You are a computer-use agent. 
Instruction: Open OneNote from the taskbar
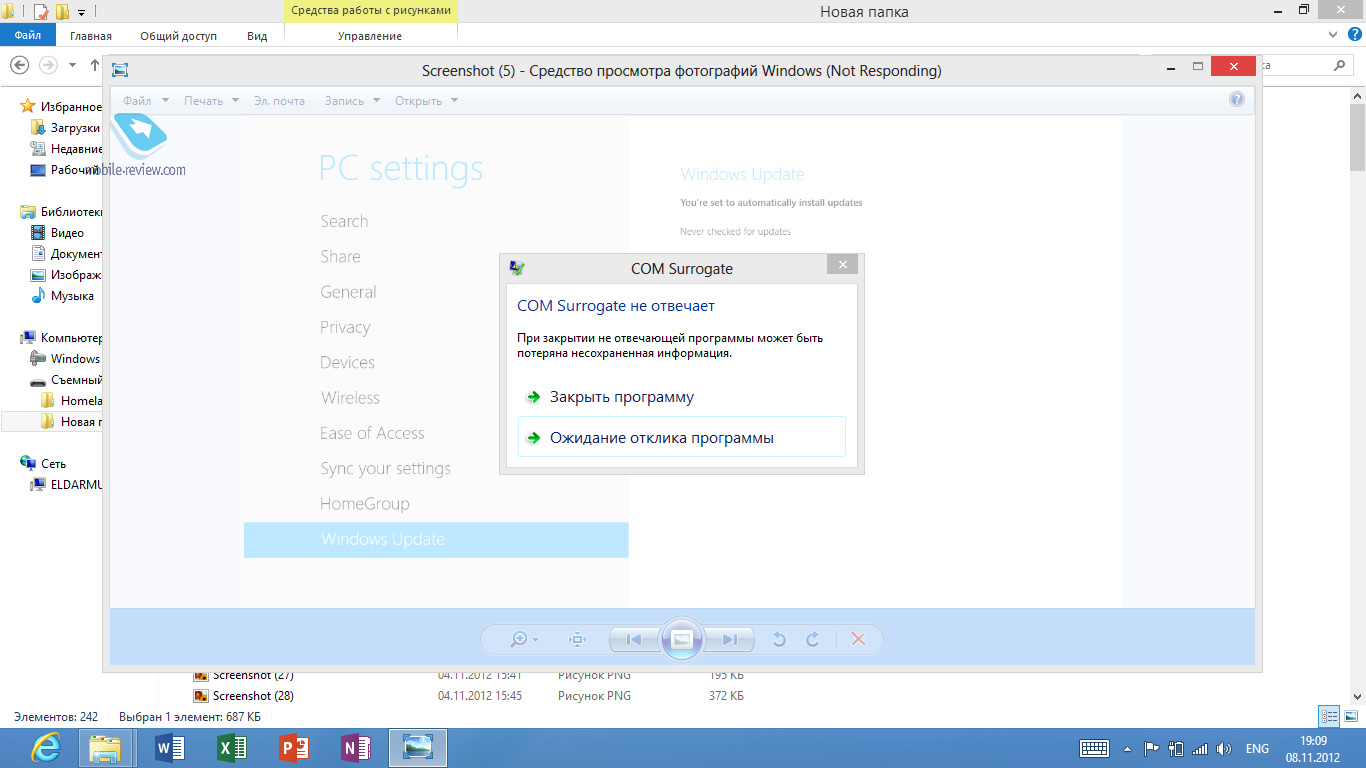[x=356, y=748]
